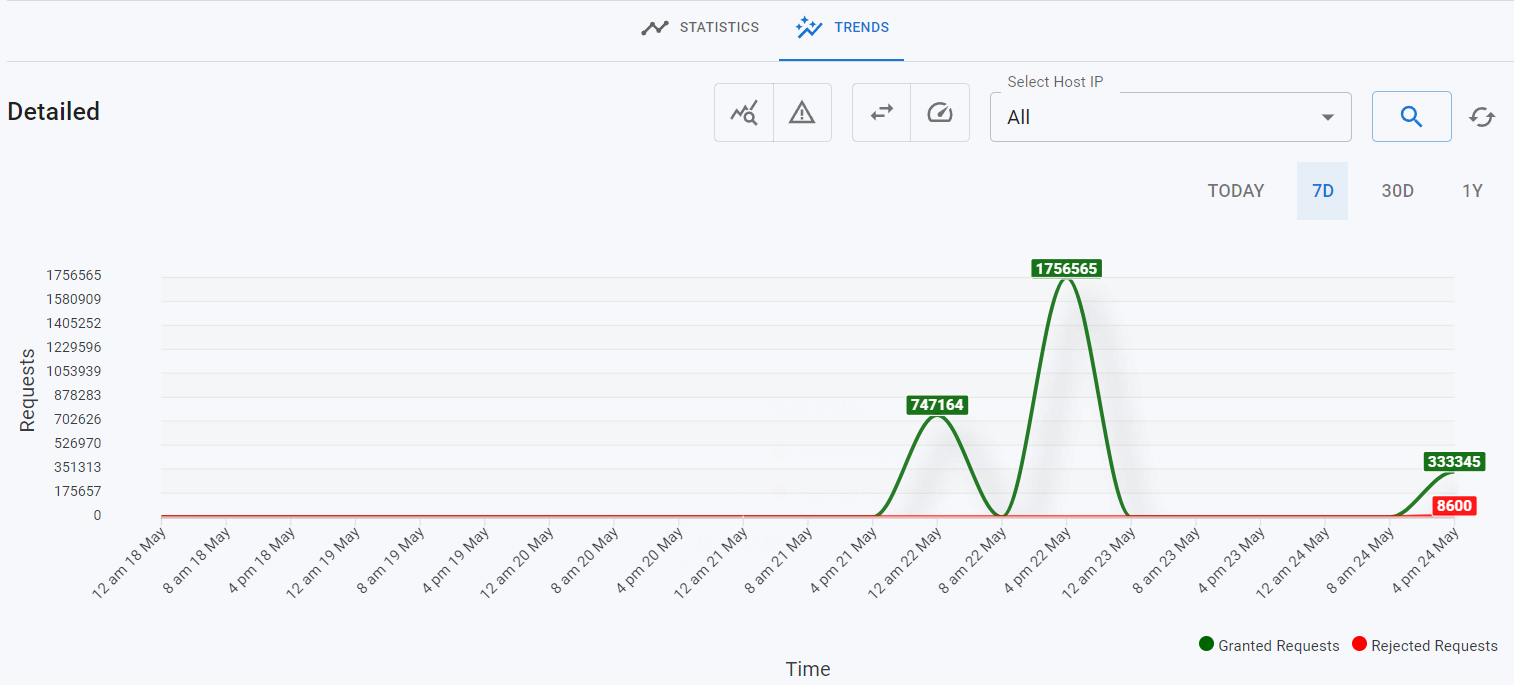Click the alerts warning triangle icon
Screen dimensions: 1514x685
[x=802, y=112]
